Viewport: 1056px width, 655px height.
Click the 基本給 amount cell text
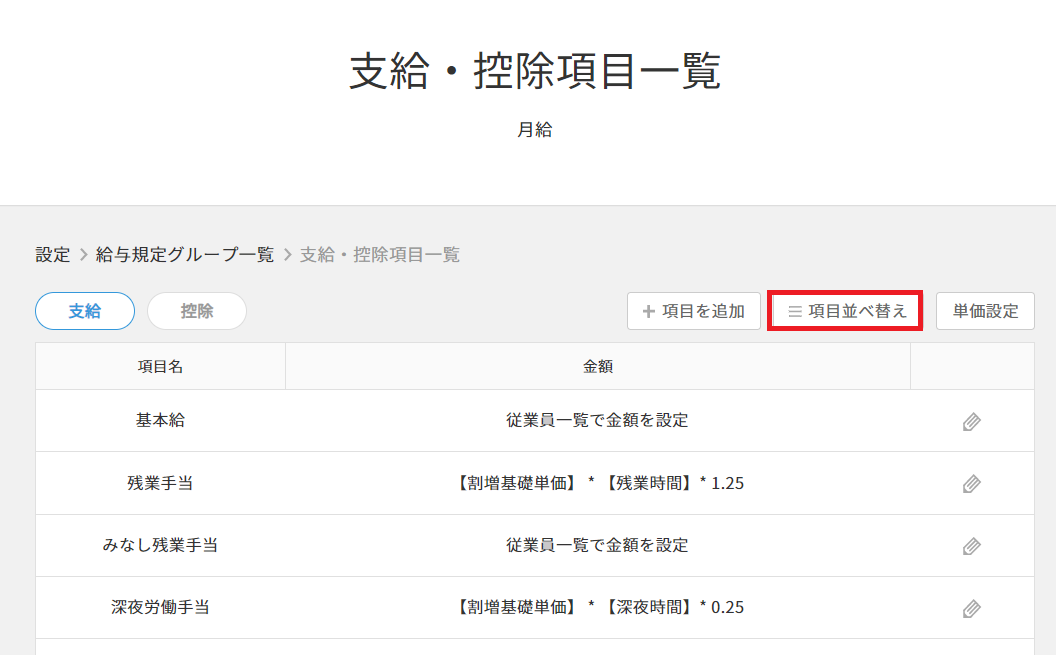tap(597, 420)
